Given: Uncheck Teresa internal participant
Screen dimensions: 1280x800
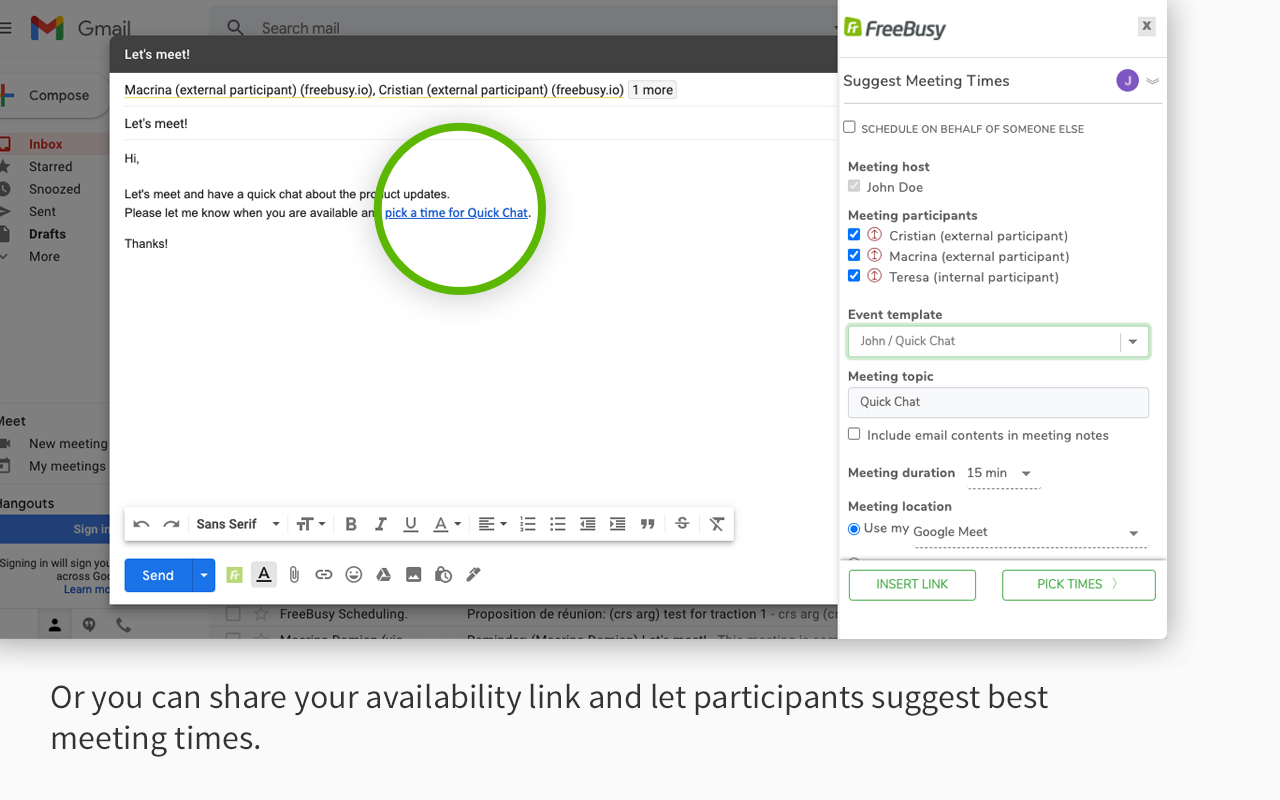Looking at the screenshot, I should (854, 276).
